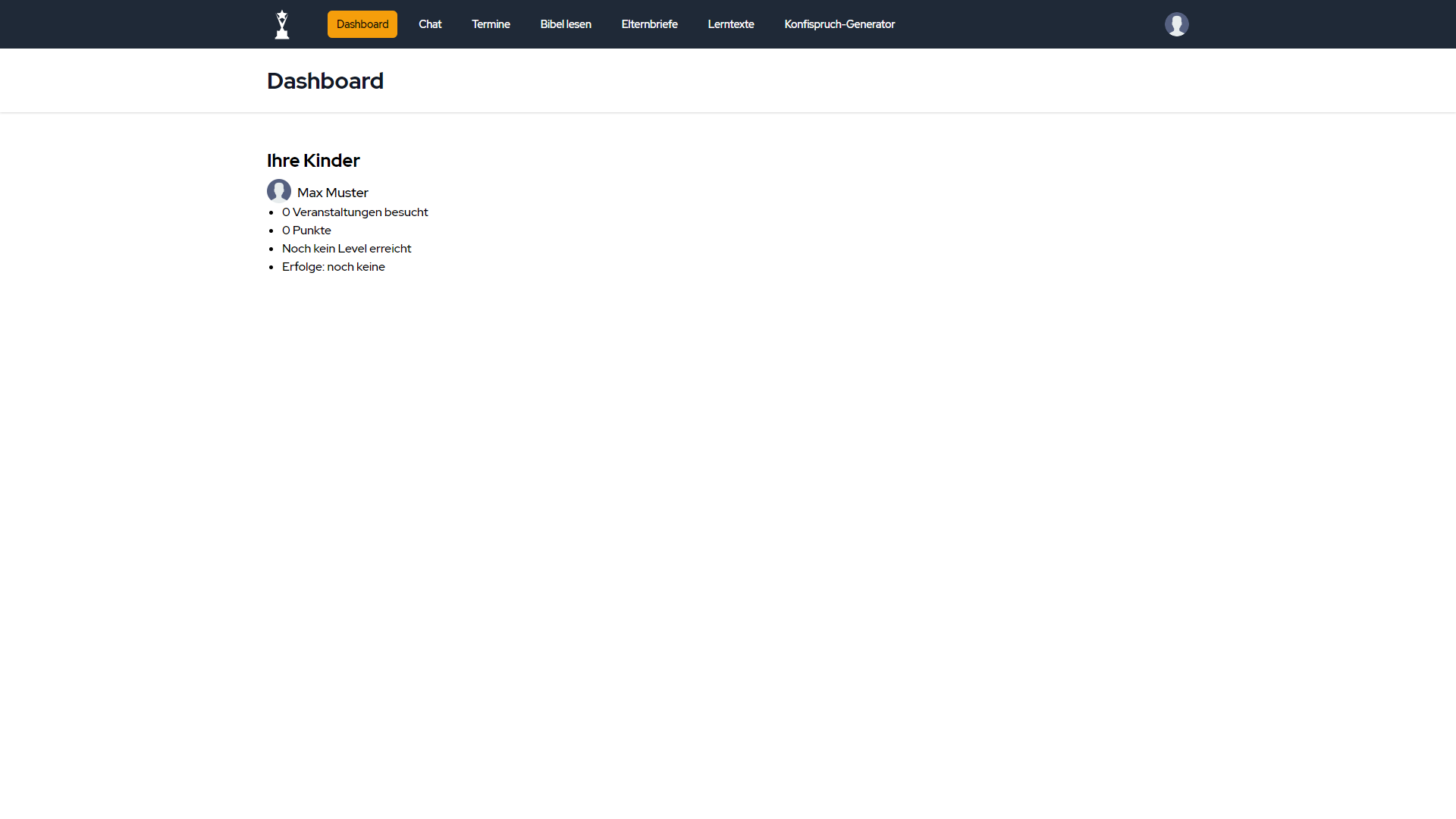Click Max Muster's avatar picture

click(279, 191)
